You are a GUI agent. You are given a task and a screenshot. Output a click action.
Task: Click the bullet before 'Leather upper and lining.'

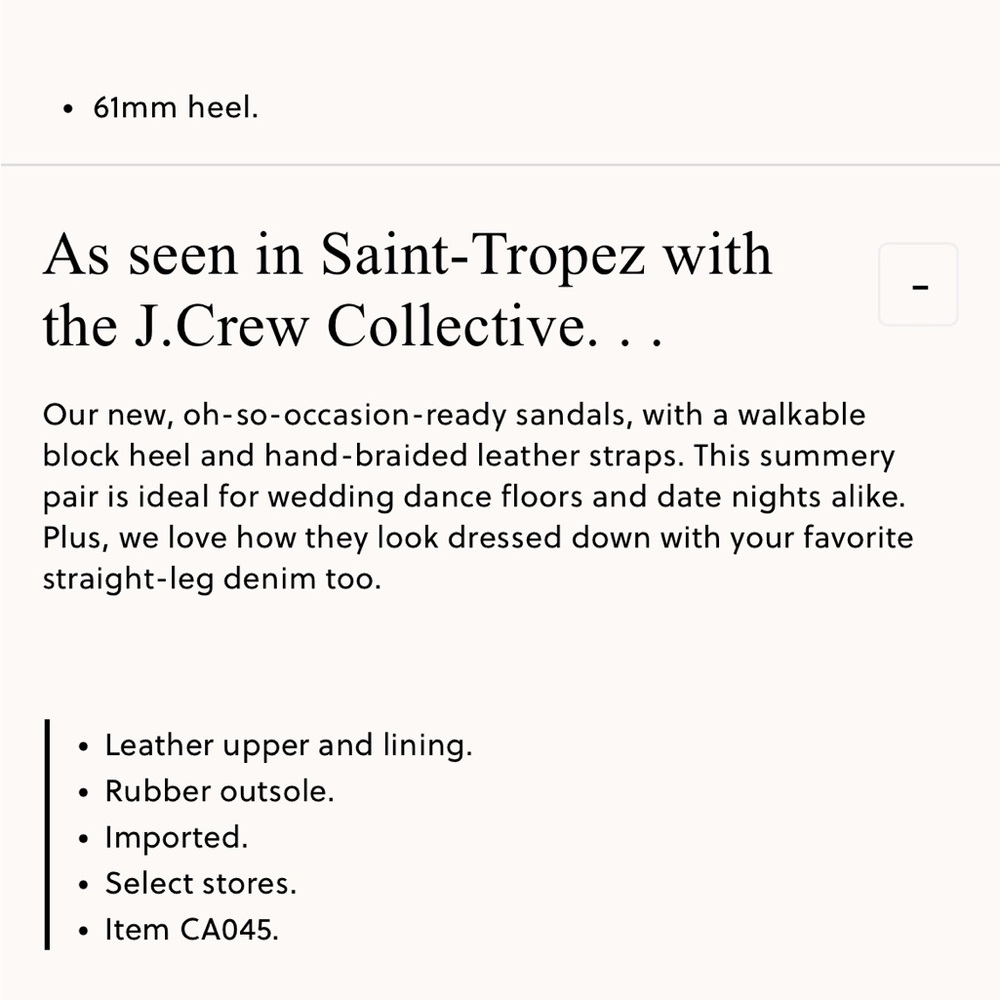click(x=83, y=747)
